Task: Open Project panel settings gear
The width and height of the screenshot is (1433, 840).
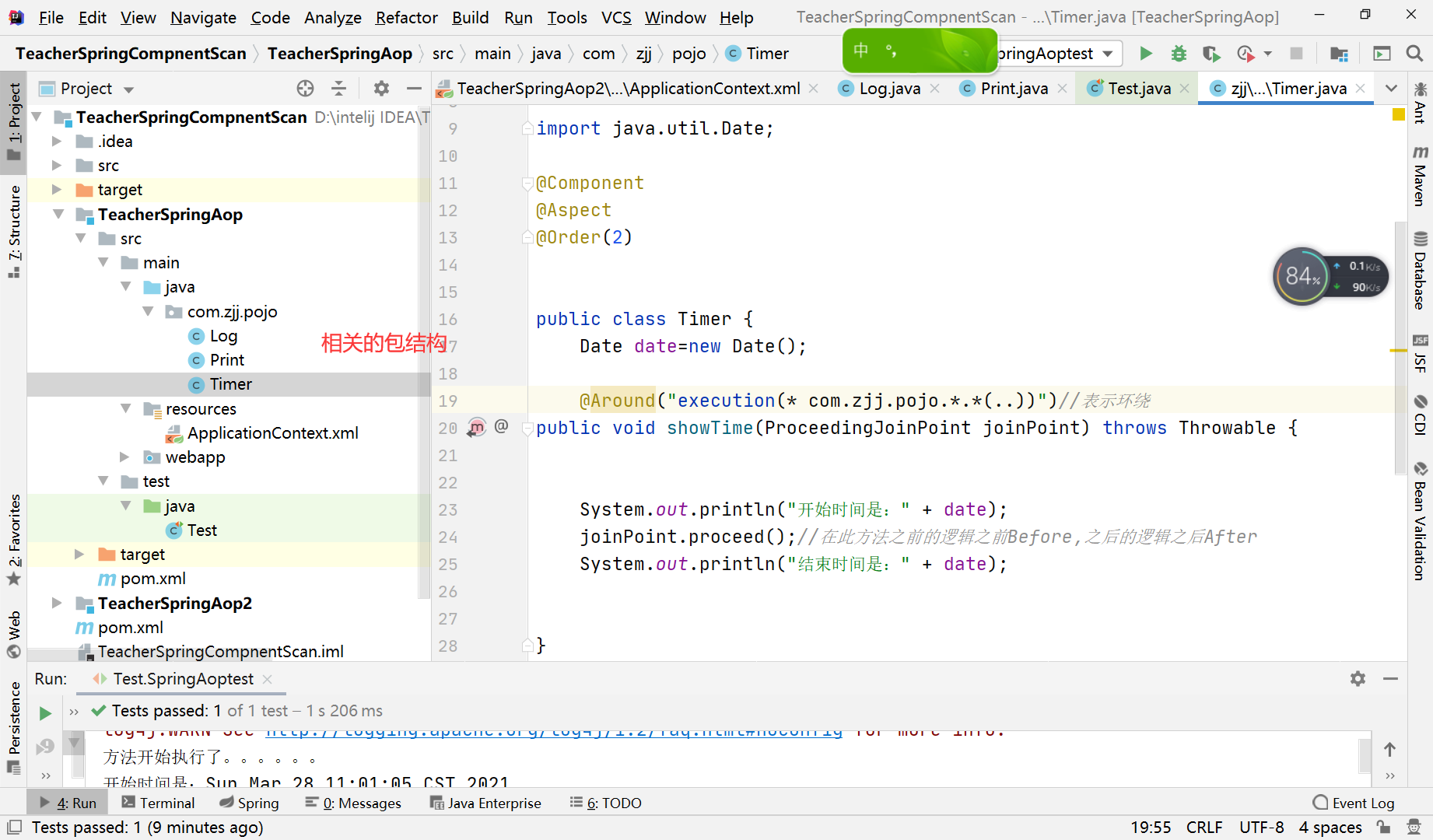Action: [x=380, y=89]
